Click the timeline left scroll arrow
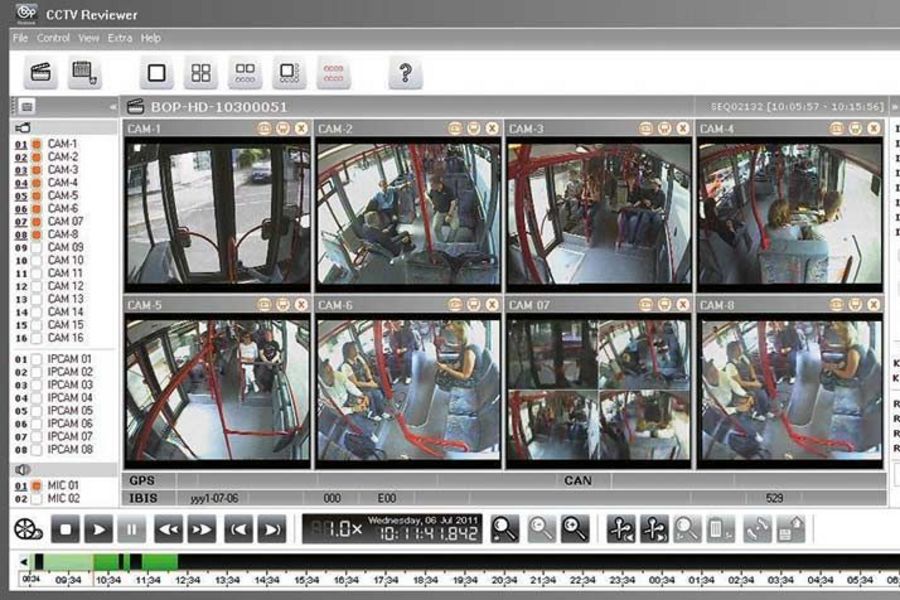 pyautogui.click(x=23, y=562)
